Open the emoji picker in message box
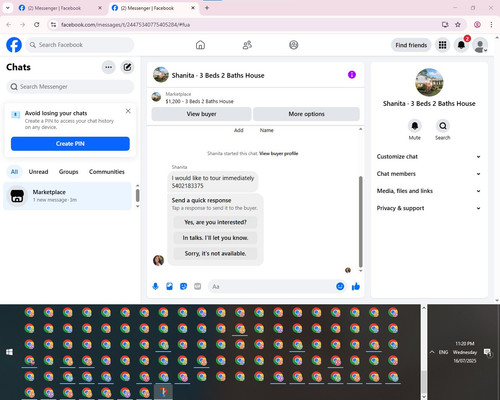Screen dimensions: 500x400 (x=340, y=286)
